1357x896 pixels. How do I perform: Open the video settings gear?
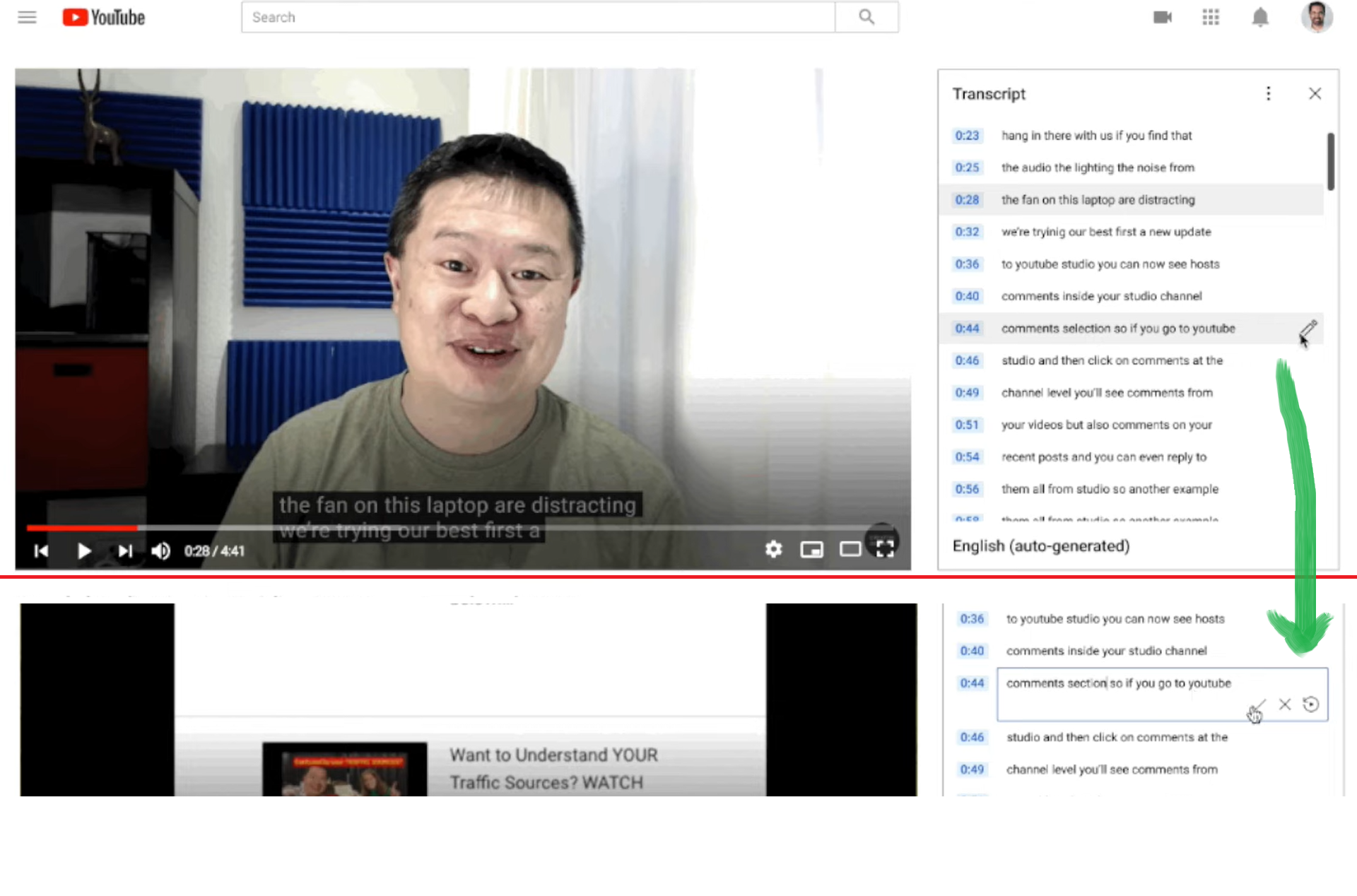point(774,549)
